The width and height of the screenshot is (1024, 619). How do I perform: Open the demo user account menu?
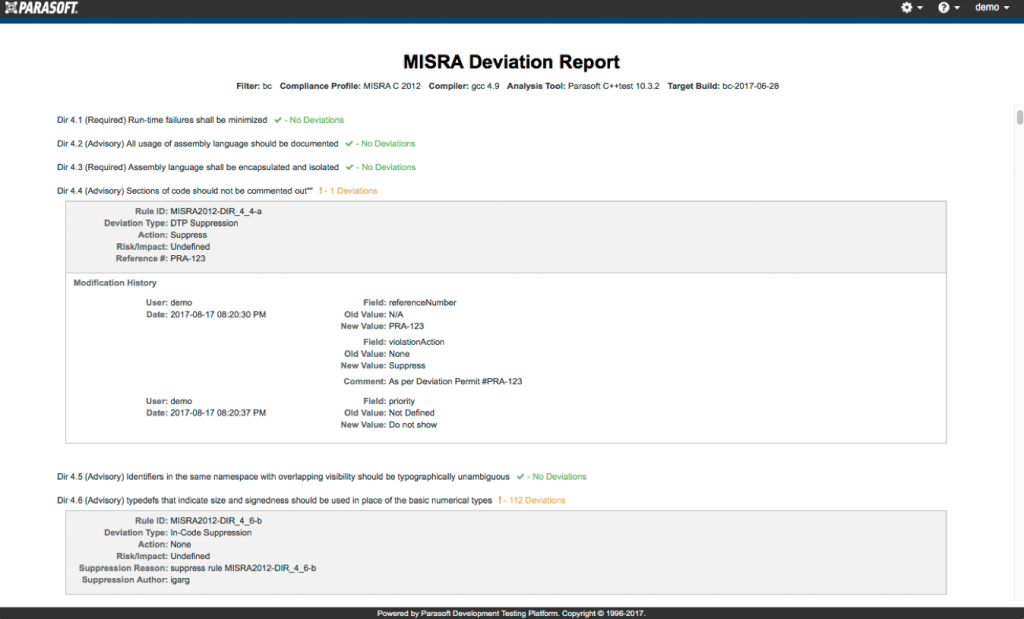(989, 7)
